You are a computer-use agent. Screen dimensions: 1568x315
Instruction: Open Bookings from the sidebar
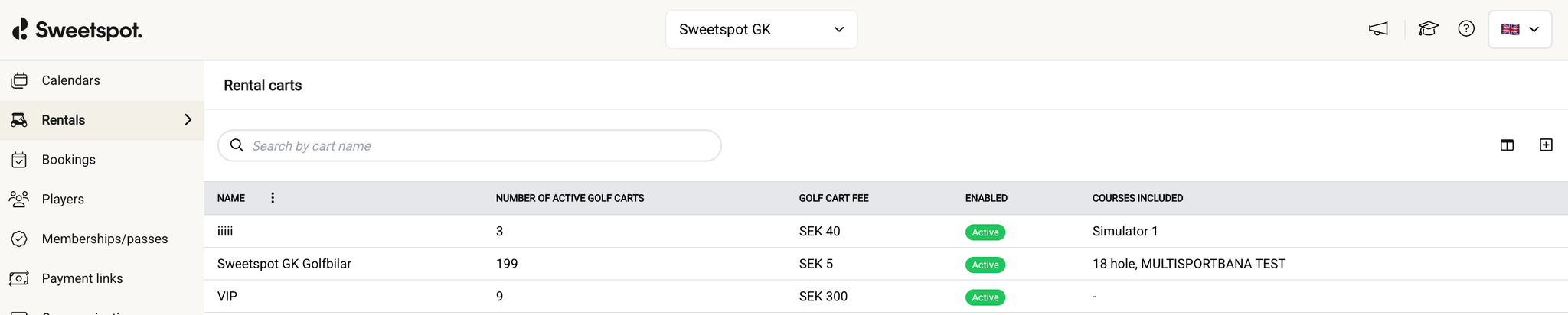[x=68, y=160]
